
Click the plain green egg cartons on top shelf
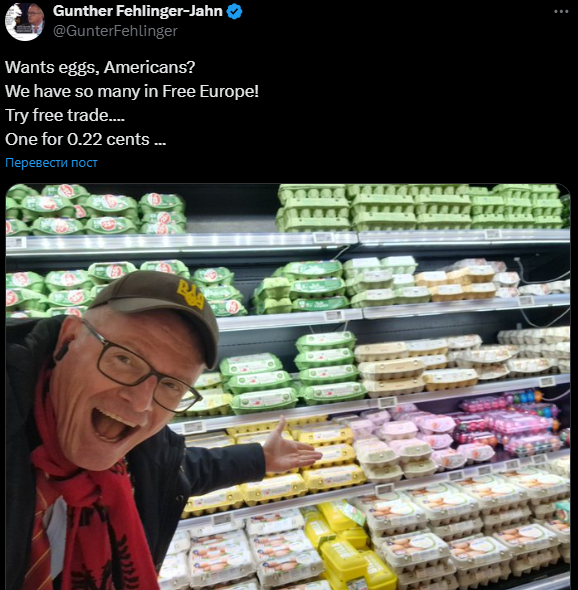tap(420, 207)
